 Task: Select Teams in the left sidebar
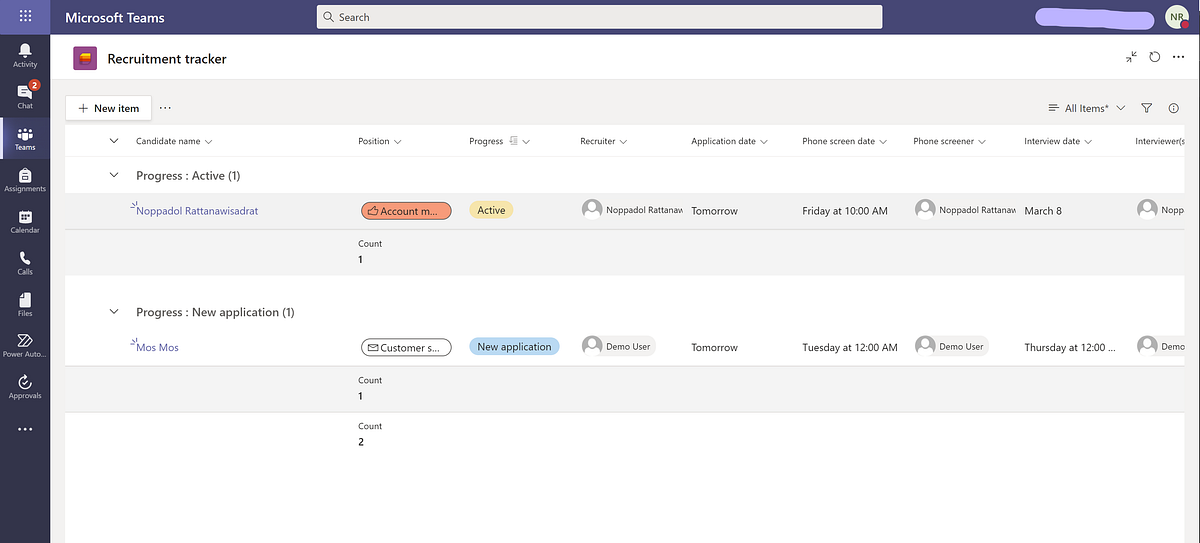coord(25,139)
